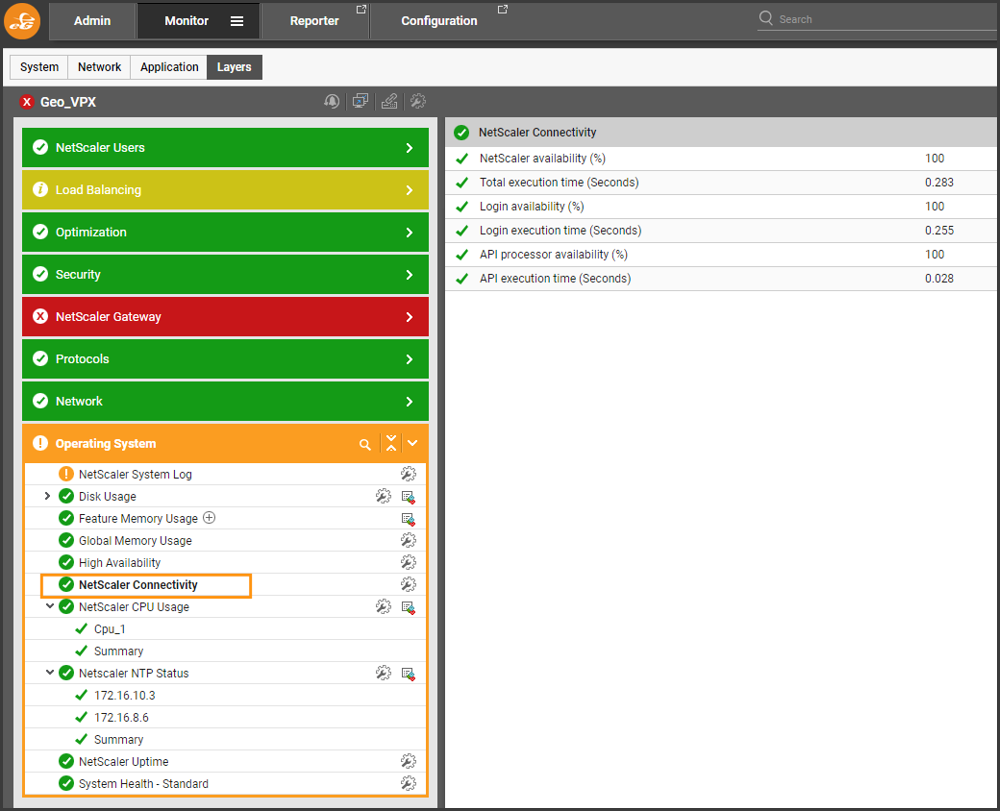This screenshot has width=1000, height=811.
Task: Click the edit pencil icon beside Geo_VPX
Action: pyautogui.click(x=389, y=101)
